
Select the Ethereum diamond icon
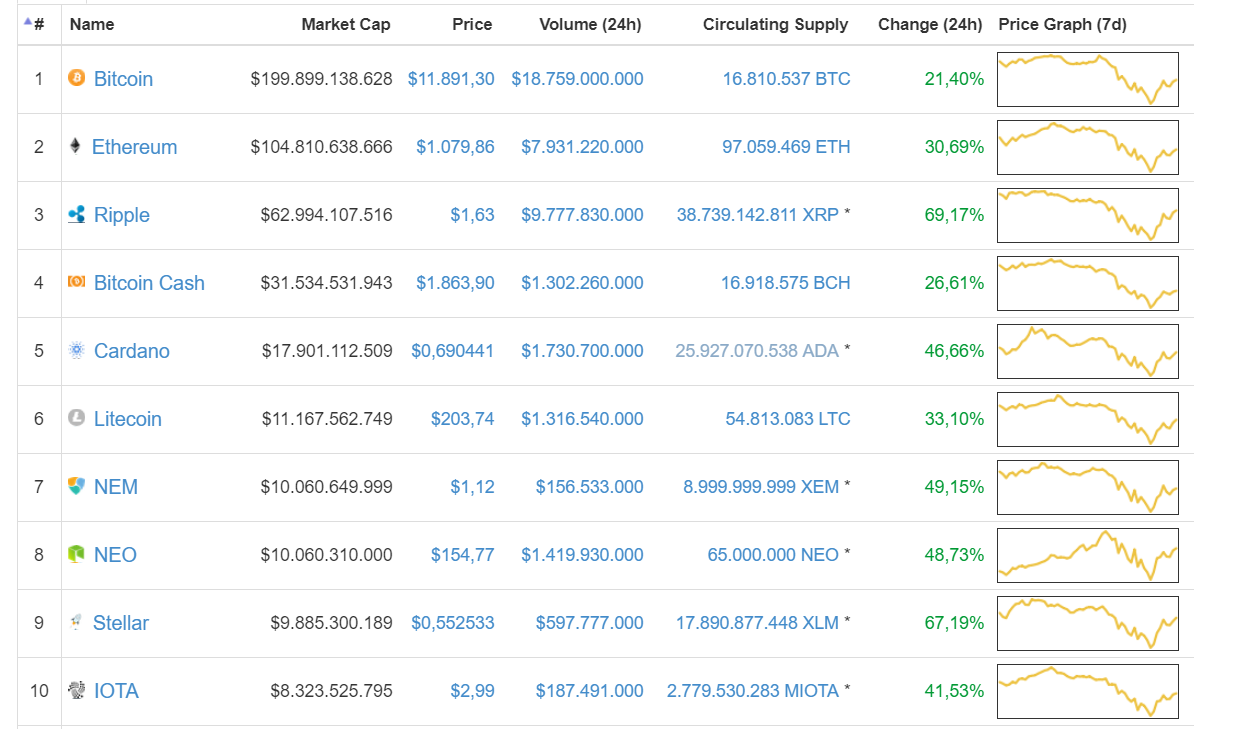pyautogui.click(x=75, y=146)
